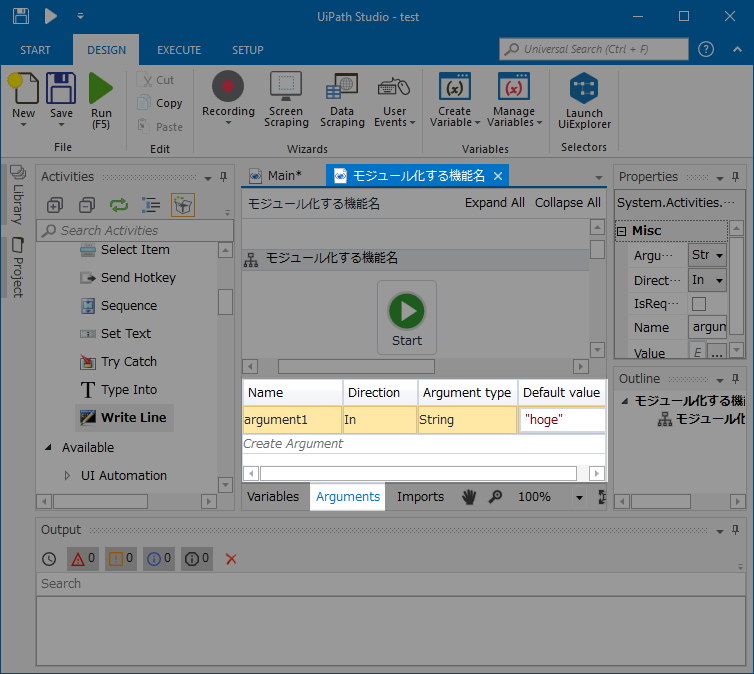Click Expand All in the designer

(494, 203)
